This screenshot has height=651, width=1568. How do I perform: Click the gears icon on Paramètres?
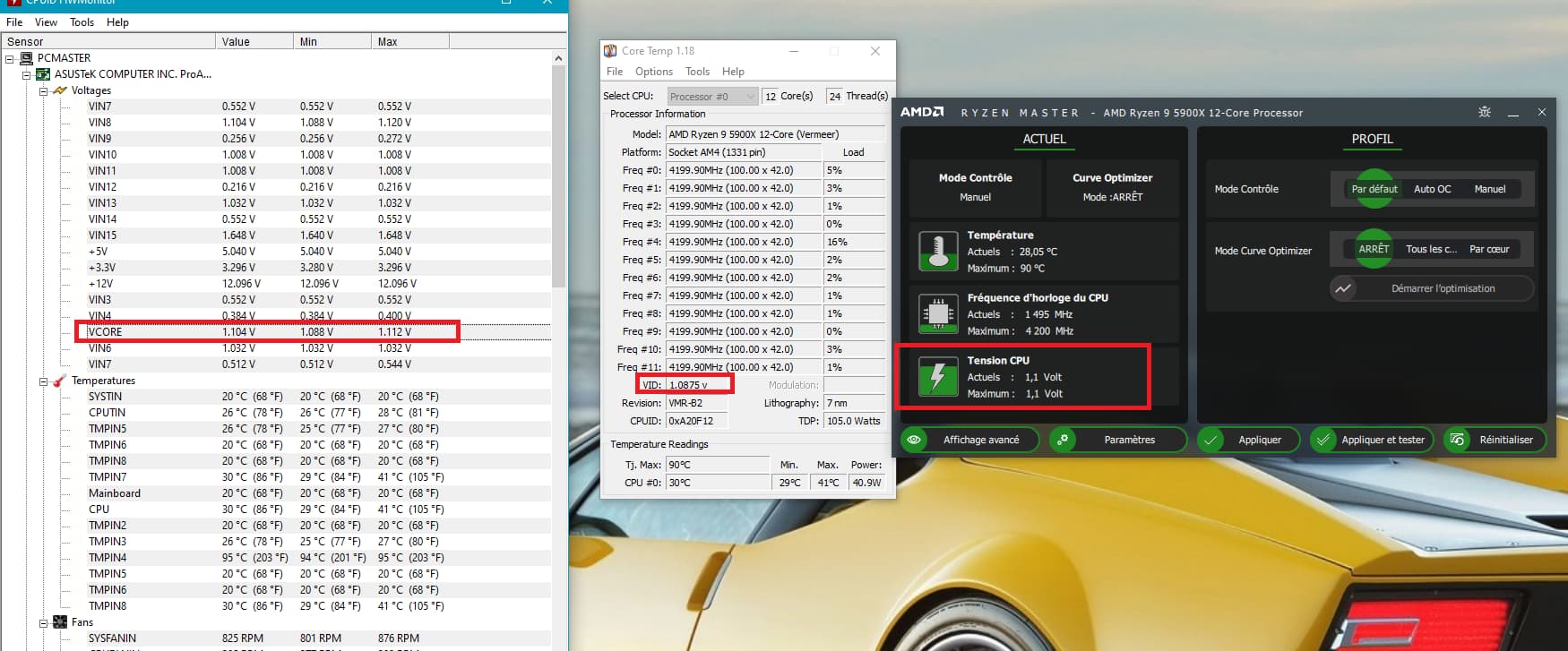tap(1063, 440)
